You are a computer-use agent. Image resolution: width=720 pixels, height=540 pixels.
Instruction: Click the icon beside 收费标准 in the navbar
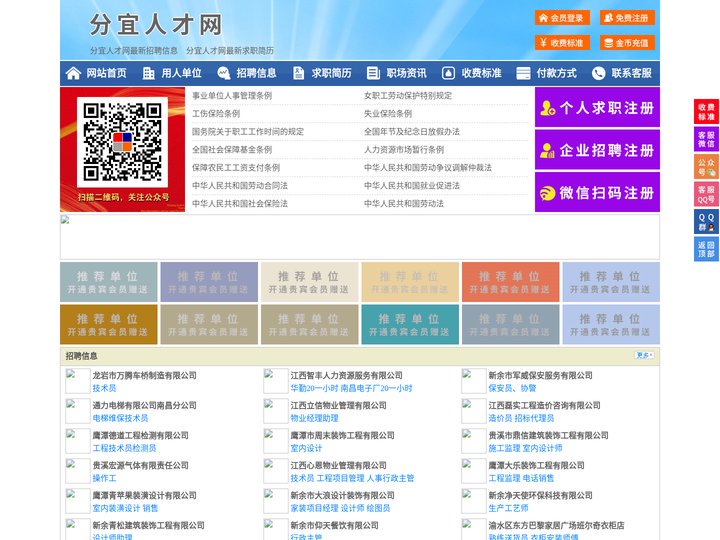[x=448, y=73]
